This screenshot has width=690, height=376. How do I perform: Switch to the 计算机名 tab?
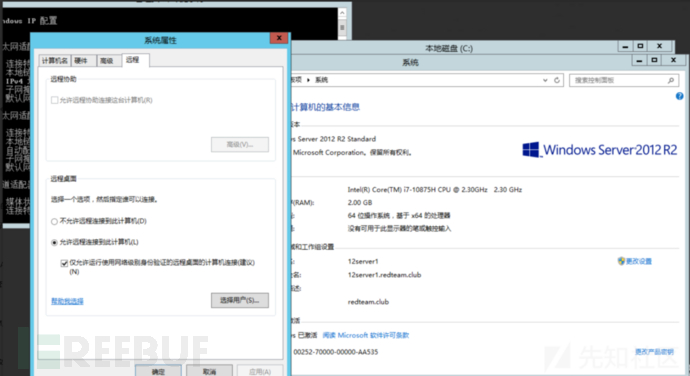55,61
